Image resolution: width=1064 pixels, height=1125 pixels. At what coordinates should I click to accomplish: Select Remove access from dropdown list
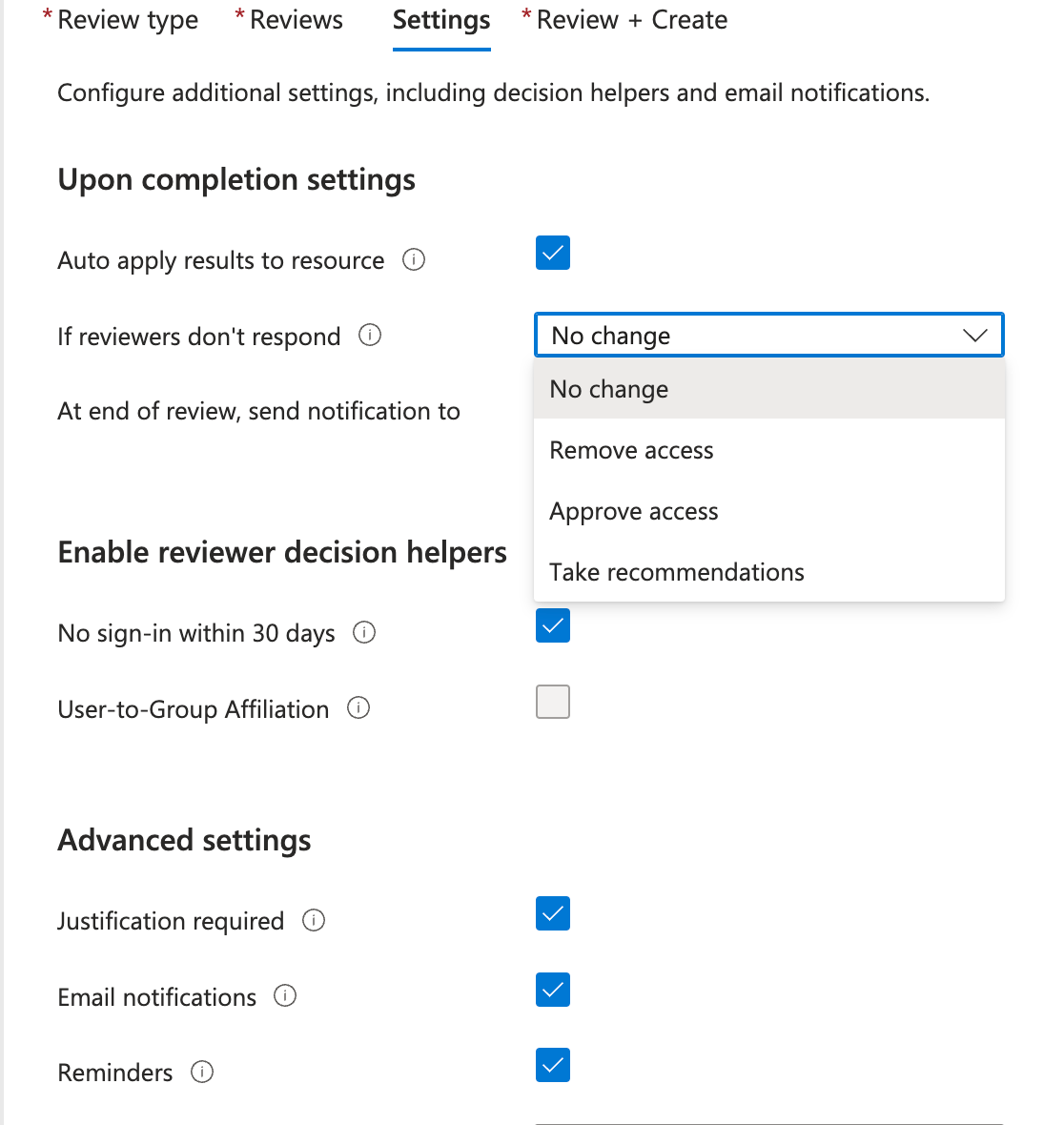click(631, 450)
